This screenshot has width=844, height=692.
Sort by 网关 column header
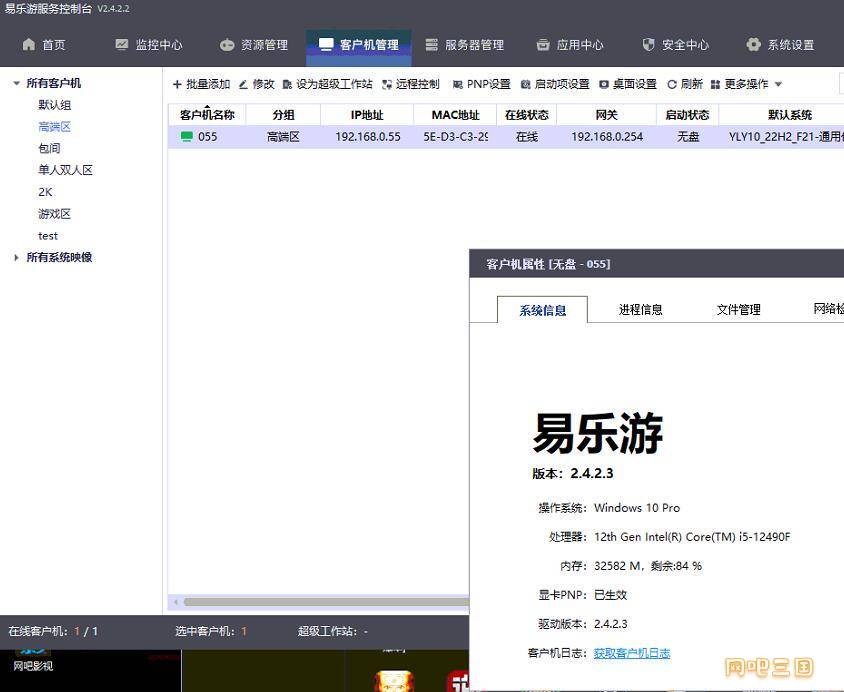coord(607,115)
